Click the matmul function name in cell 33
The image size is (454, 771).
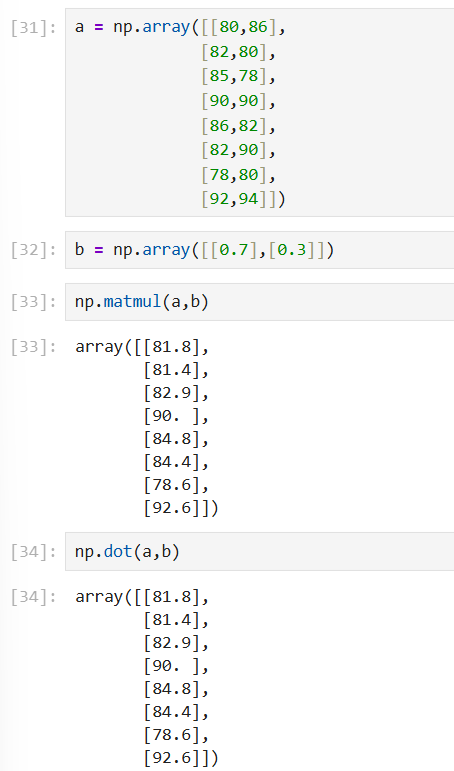133,301
